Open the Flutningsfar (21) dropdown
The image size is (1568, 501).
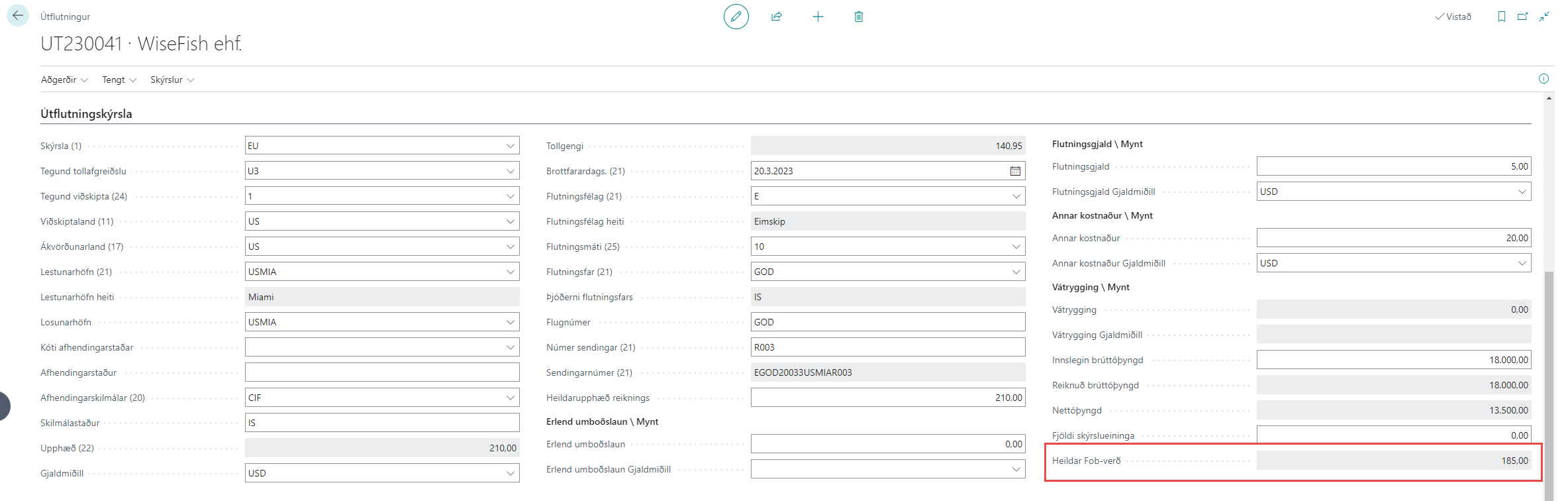(x=1016, y=272)
